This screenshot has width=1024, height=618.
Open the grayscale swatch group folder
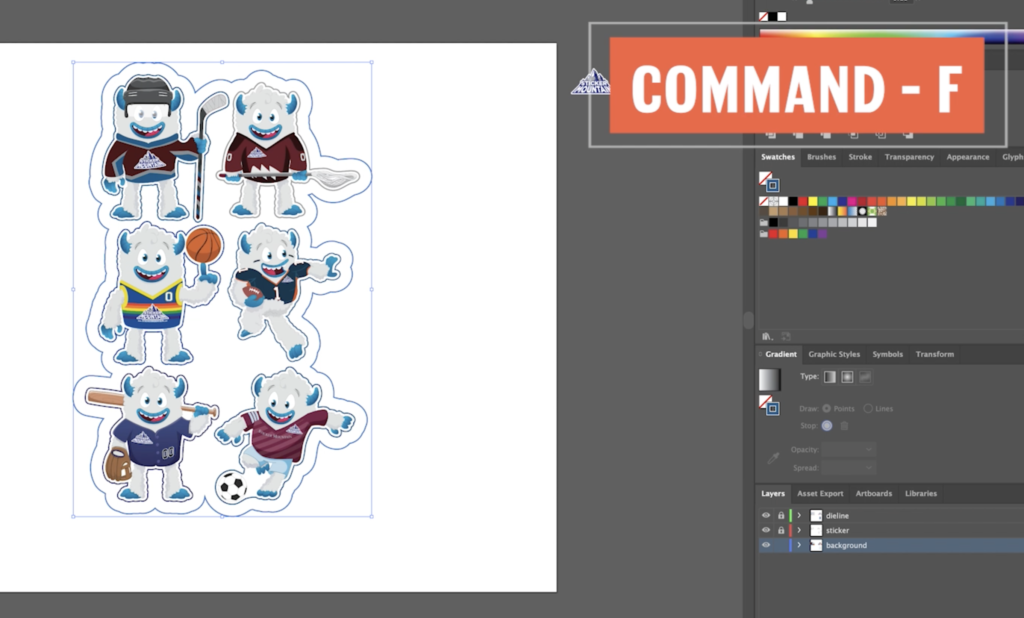[x=763, y=222]
